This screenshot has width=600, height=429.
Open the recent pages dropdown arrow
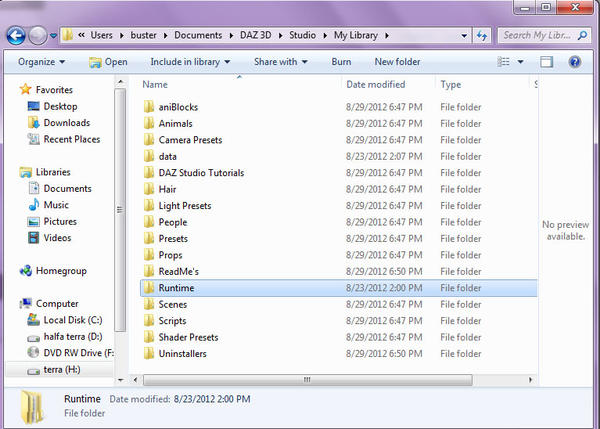[54, 36]
